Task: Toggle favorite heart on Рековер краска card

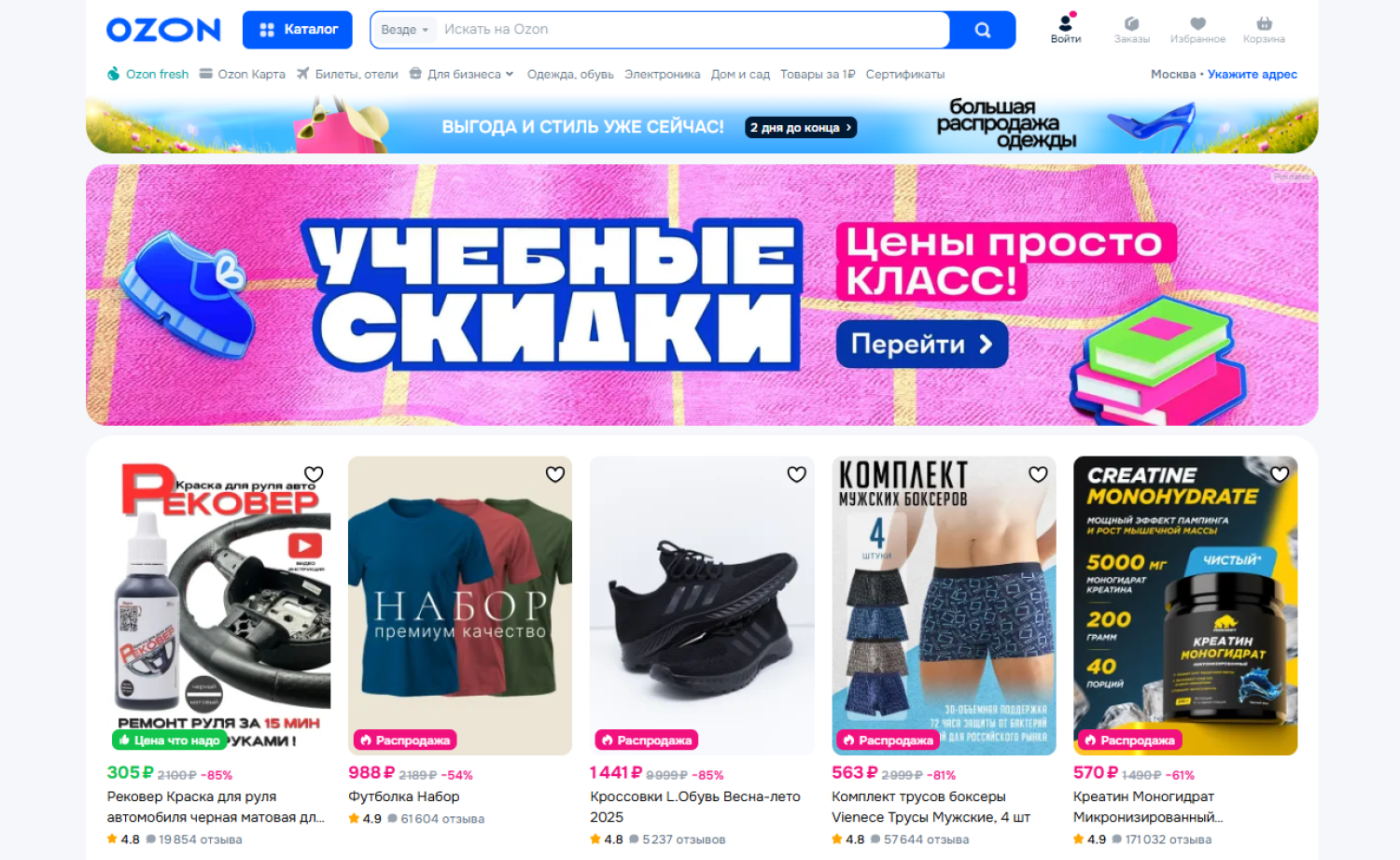Action: [314, 474]
